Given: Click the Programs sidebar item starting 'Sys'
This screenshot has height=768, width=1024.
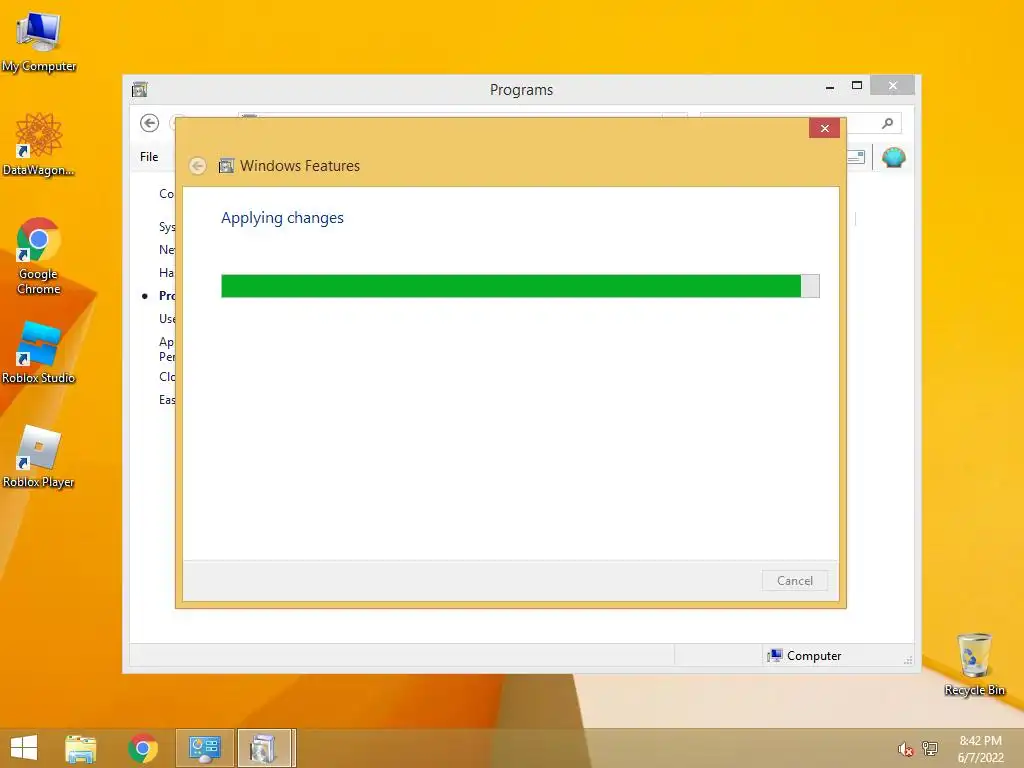Looking at the screenshot, I should 167,227.
